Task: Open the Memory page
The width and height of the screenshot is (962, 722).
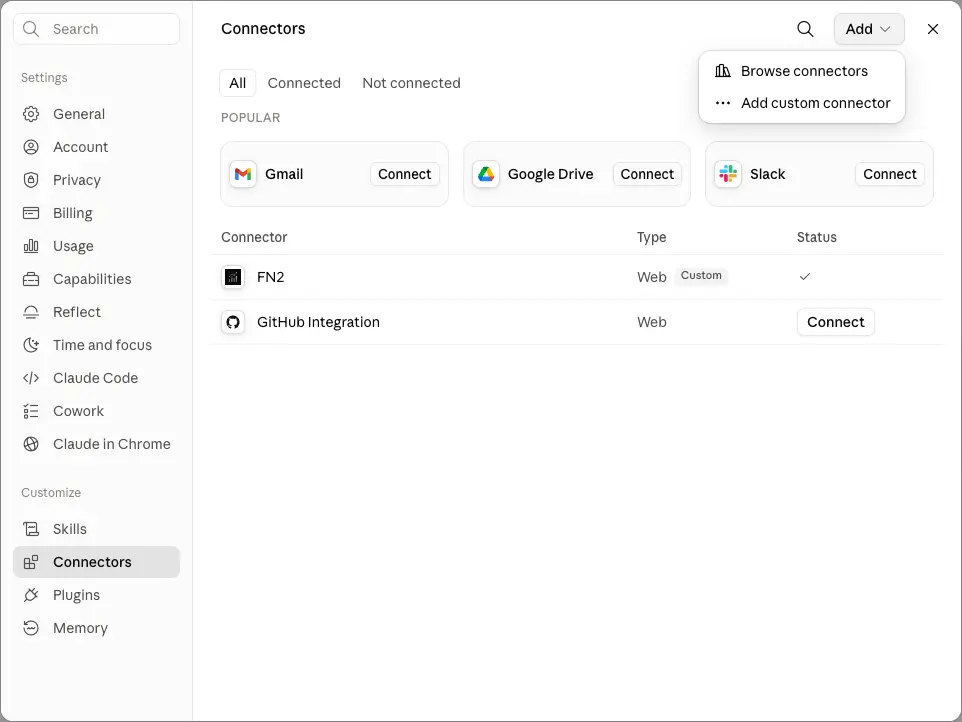Action: tap(96, 628)
